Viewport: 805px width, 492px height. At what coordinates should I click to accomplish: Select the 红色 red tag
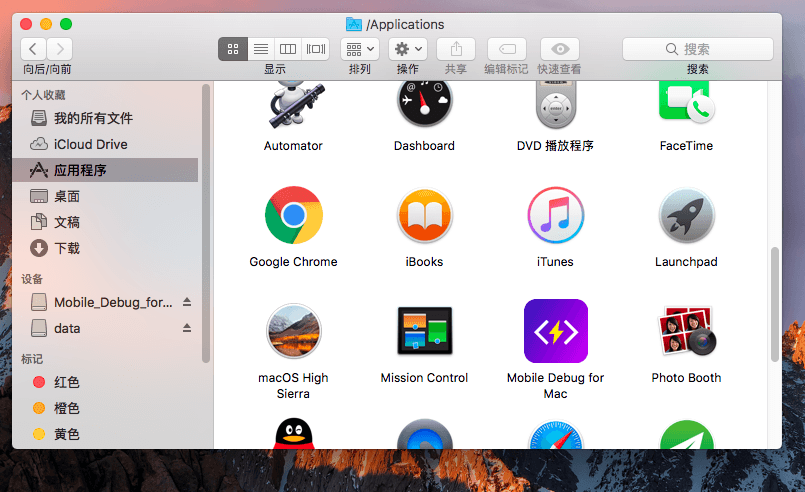105,382
